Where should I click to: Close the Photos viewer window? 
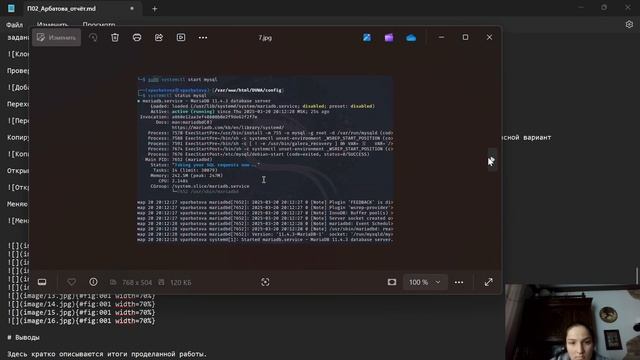pos(489,37)
